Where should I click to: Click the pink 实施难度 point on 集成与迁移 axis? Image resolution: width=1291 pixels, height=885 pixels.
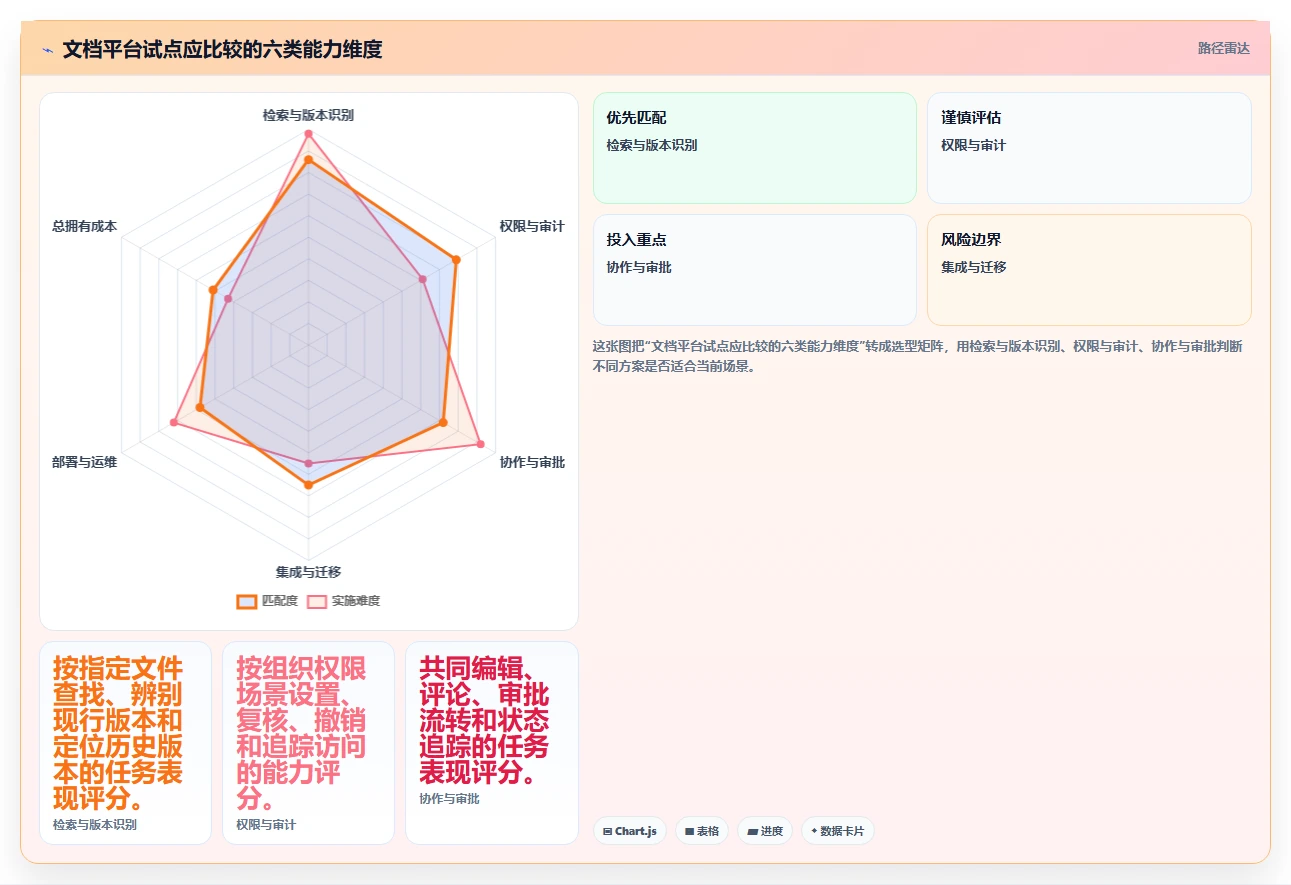tap(308, 464)
